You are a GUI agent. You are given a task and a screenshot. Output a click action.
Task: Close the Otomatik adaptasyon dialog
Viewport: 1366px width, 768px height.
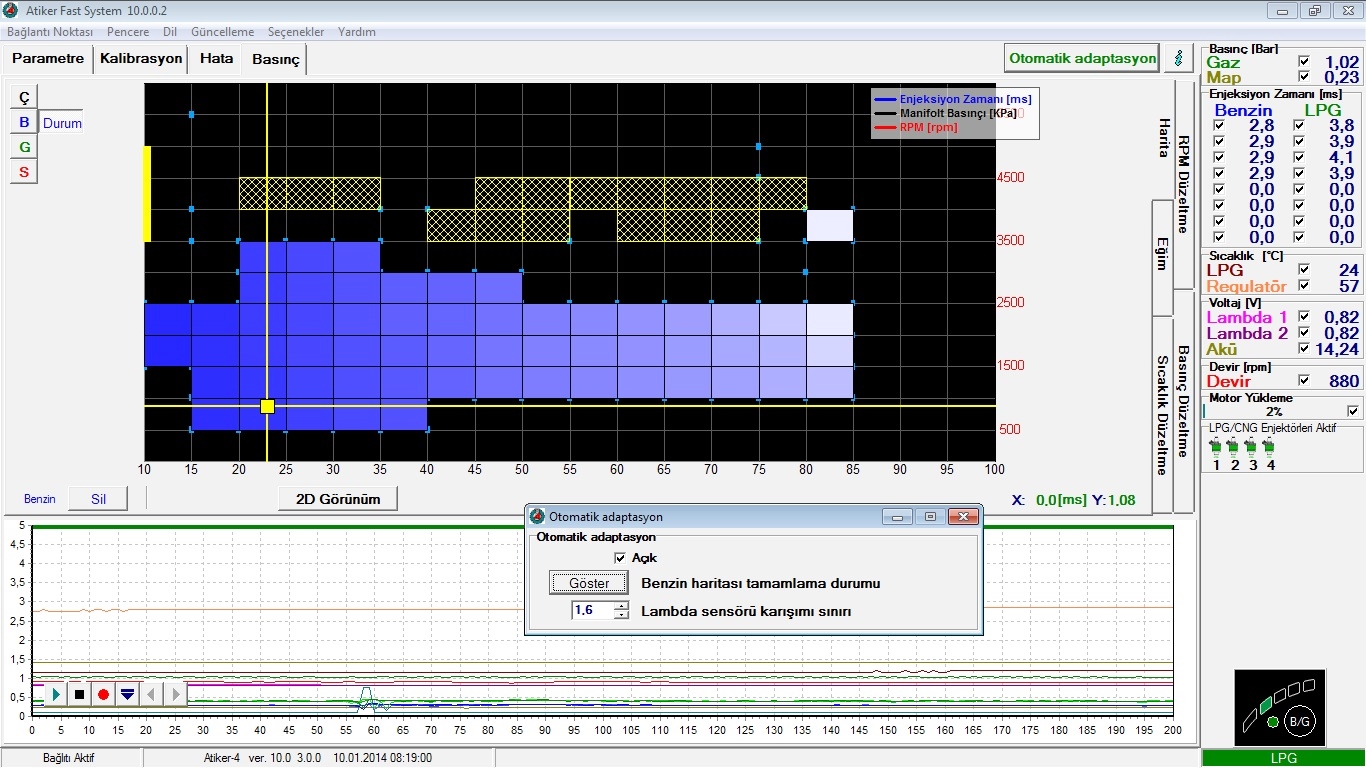click(962, 517)
